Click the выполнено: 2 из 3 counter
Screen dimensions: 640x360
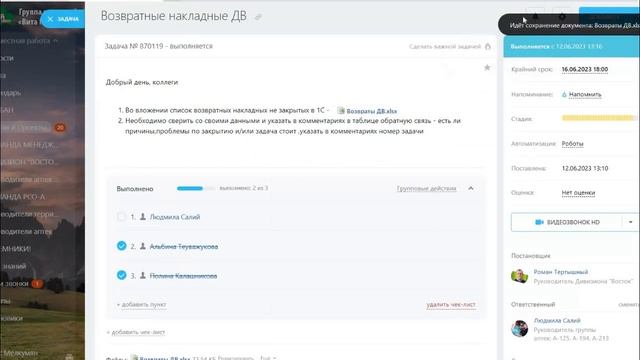coord(244,188)
